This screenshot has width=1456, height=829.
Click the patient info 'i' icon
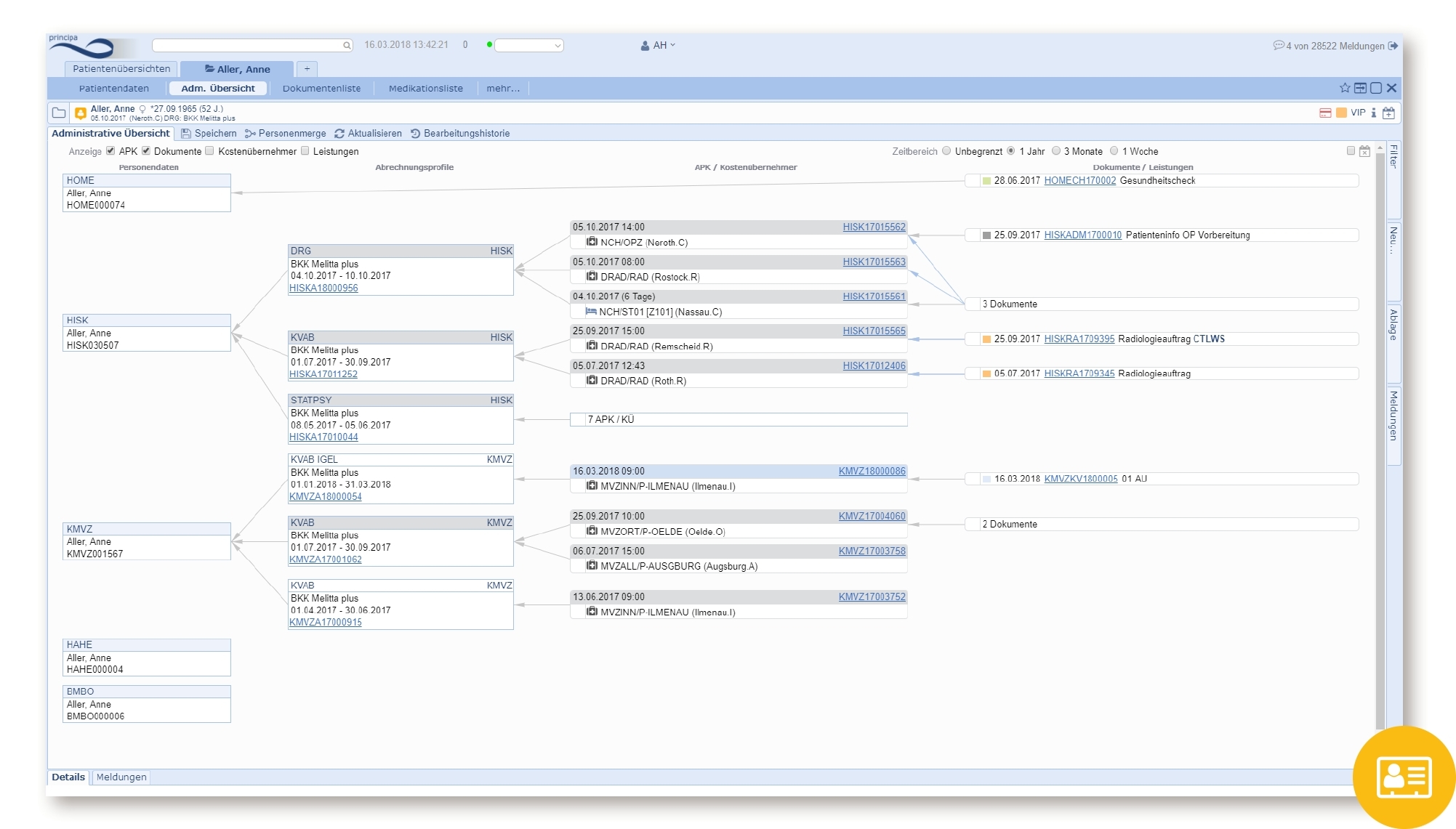(1373, 113)
